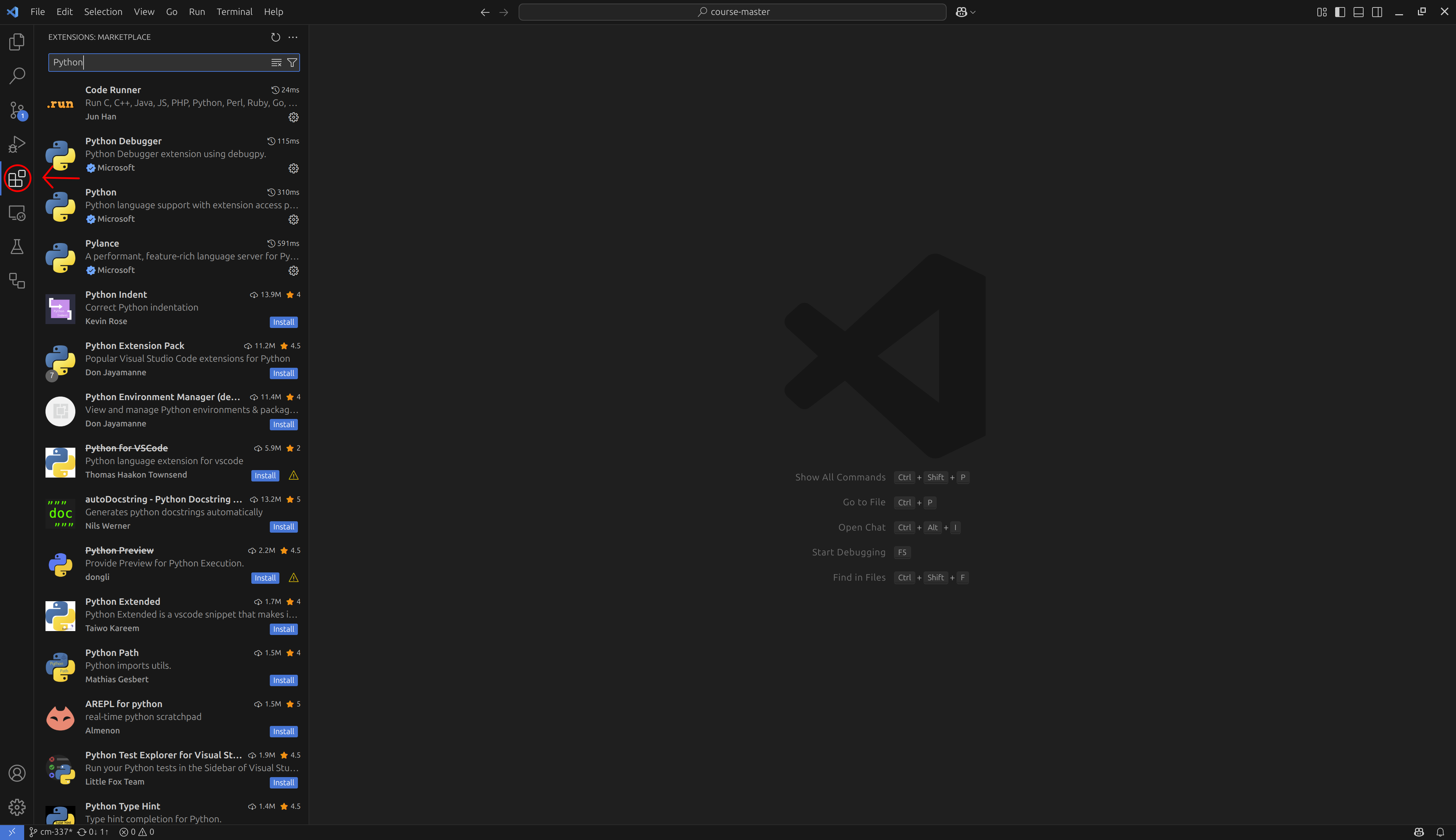1456x840 pixels.
Task: Toggle the primary sidebar visibility
Action: 1340,11
